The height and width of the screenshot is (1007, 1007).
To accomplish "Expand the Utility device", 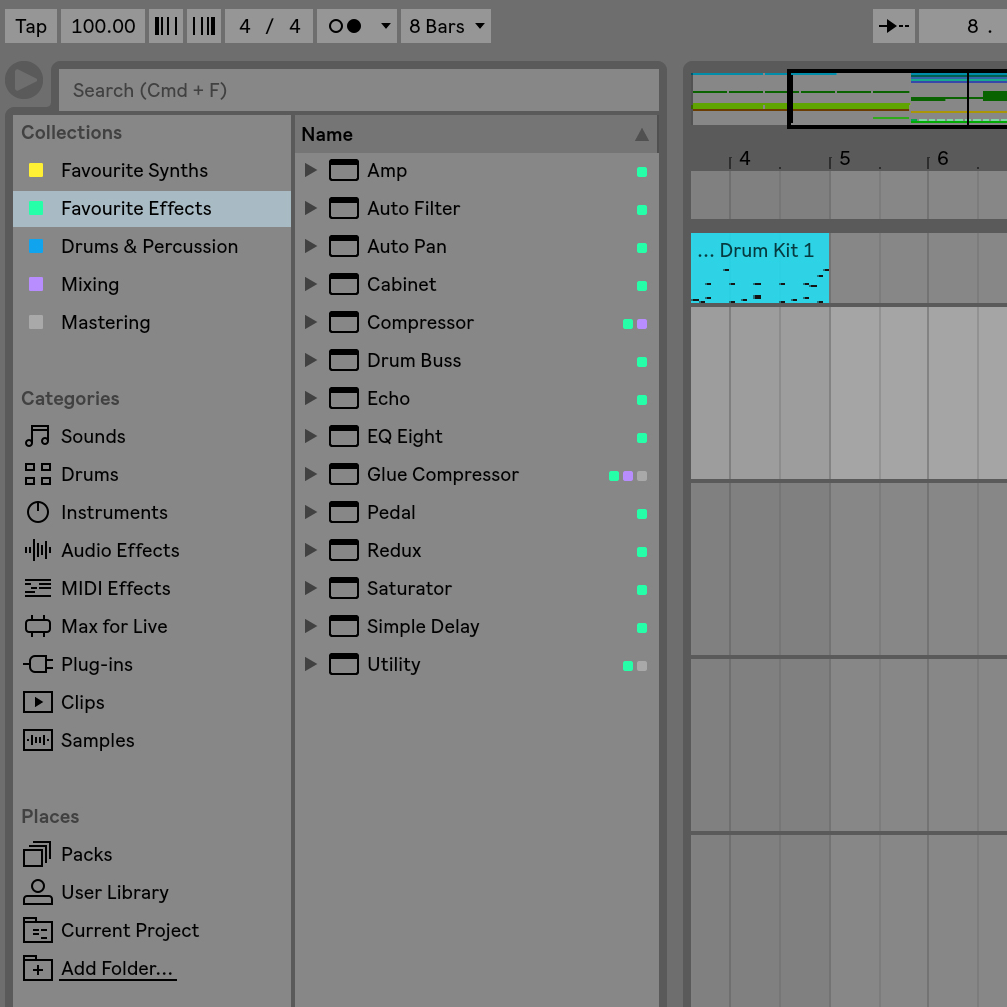I will pos(310,664).
